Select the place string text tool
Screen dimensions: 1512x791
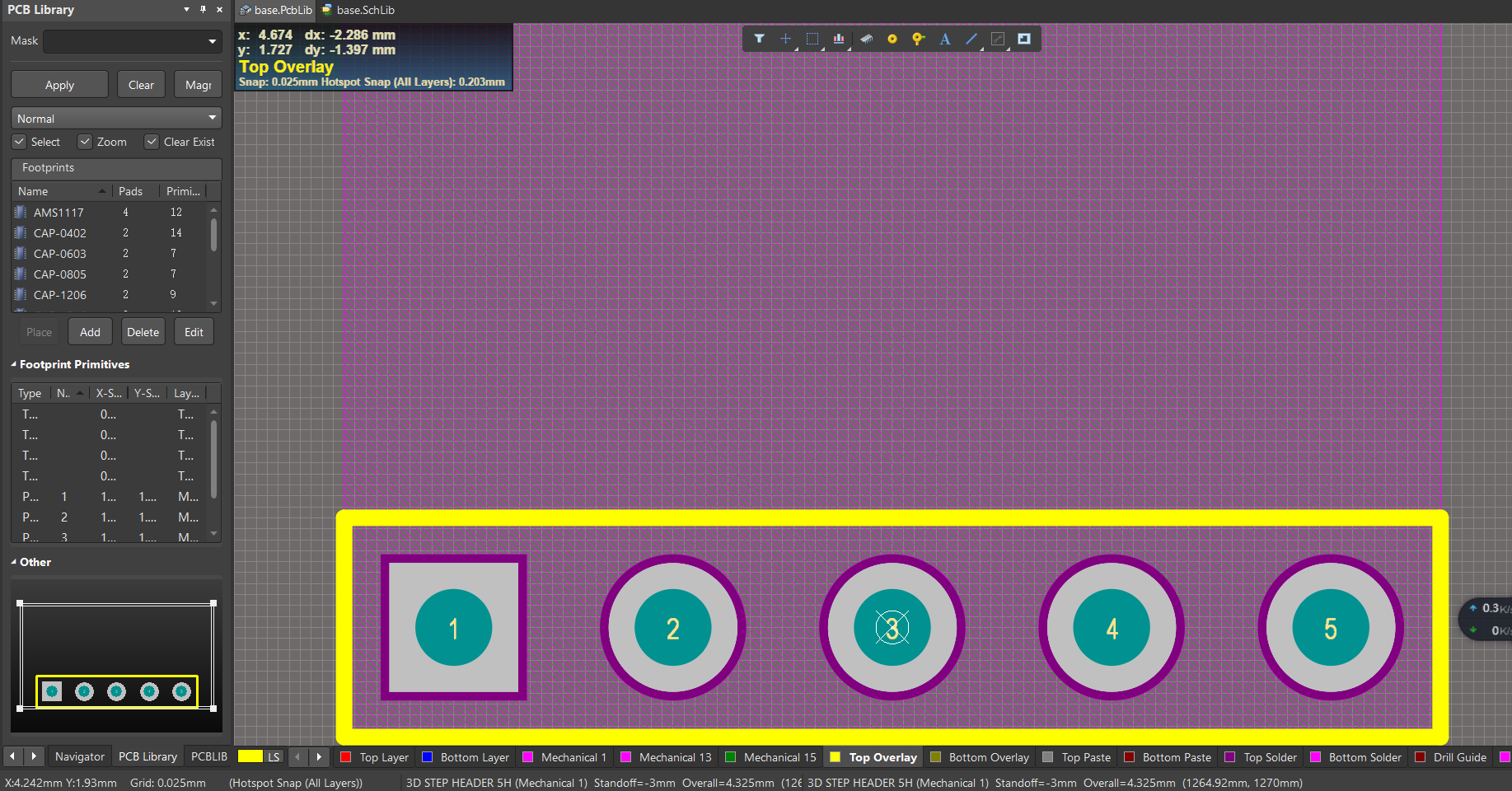(x=945, y=39)
